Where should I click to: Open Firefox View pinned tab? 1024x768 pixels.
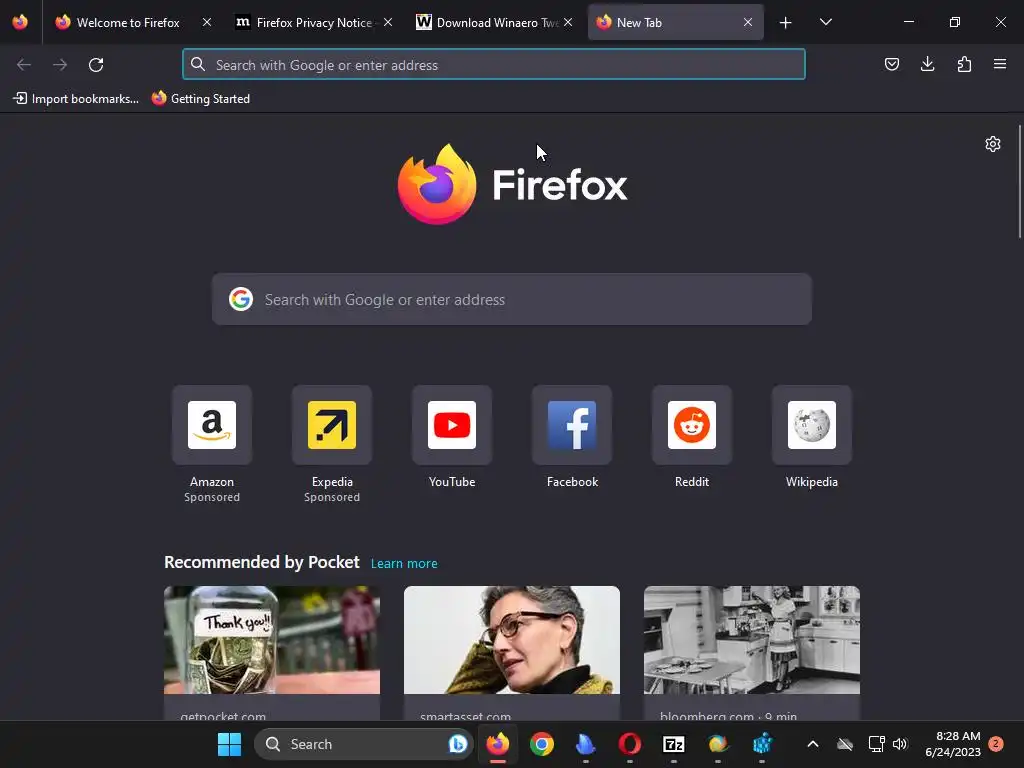(x=20, y=22)
